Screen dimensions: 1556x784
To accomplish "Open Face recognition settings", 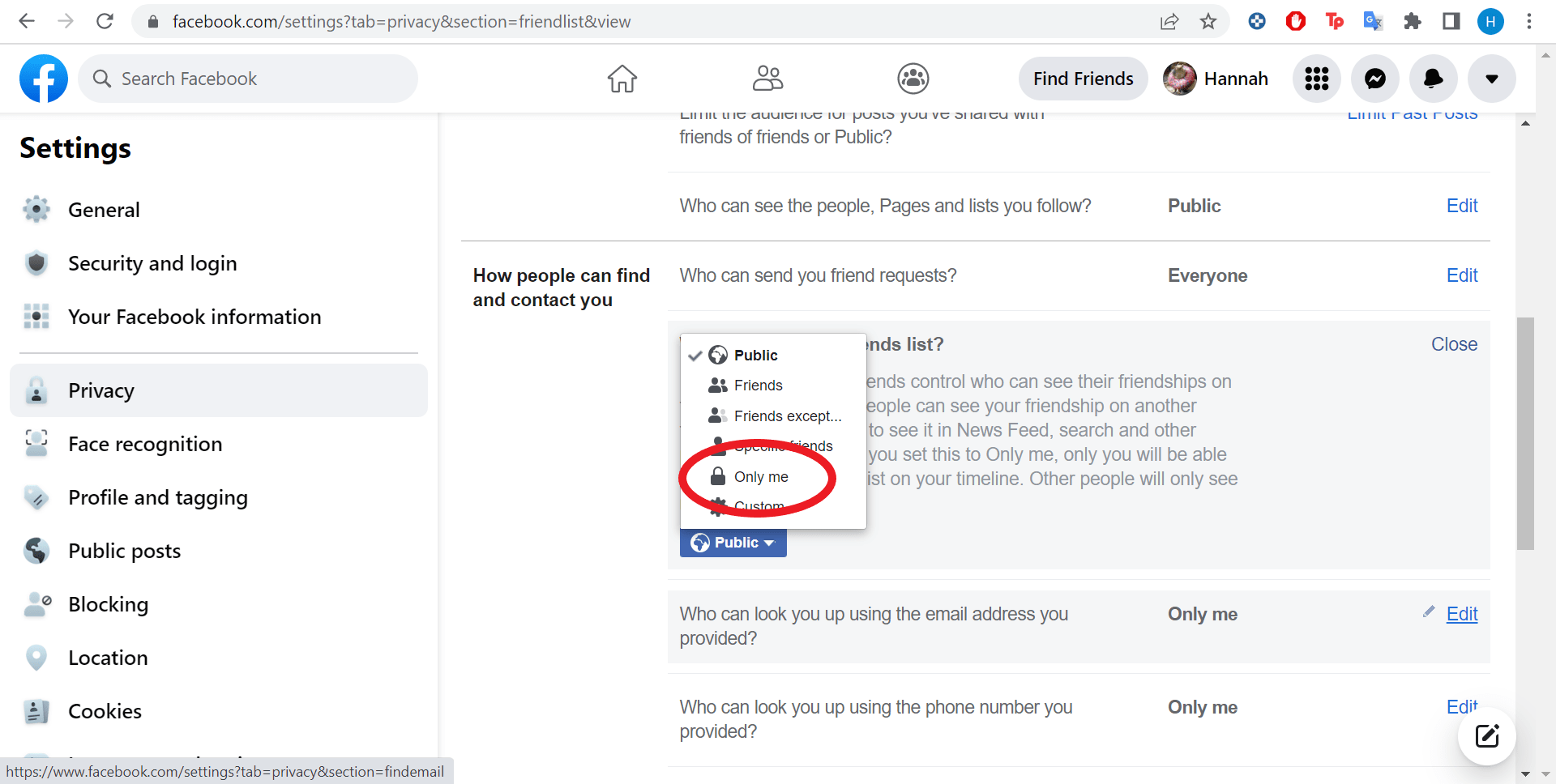I will [219, 444].
